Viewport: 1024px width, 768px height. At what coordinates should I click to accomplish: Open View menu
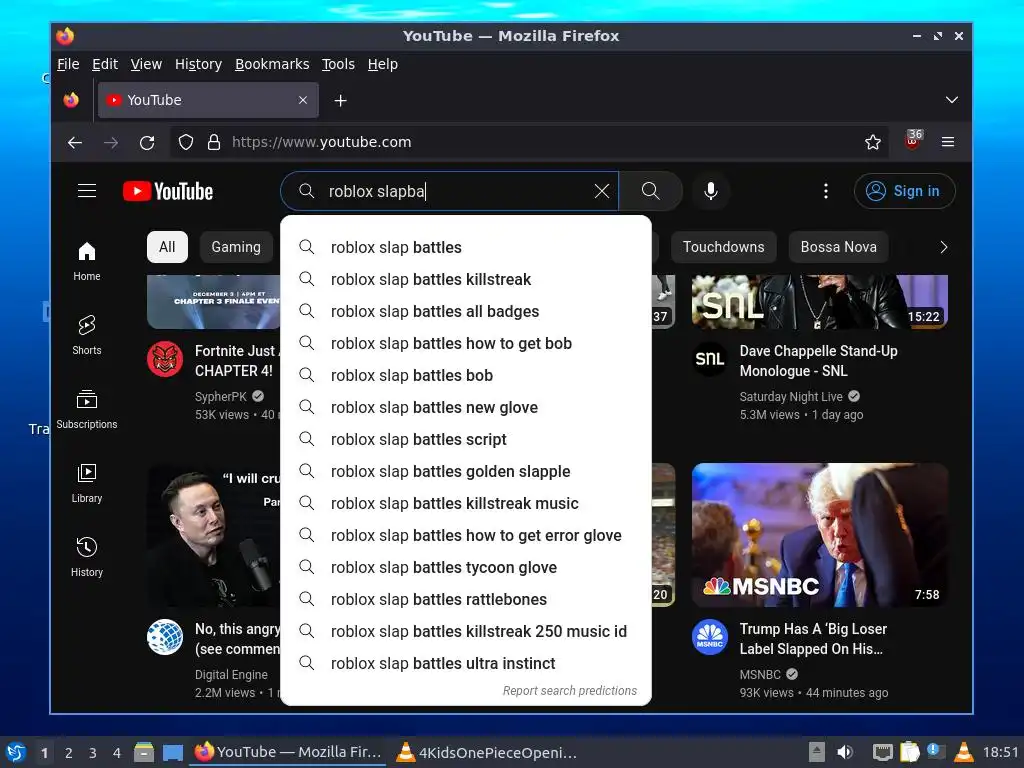[146, 64]
